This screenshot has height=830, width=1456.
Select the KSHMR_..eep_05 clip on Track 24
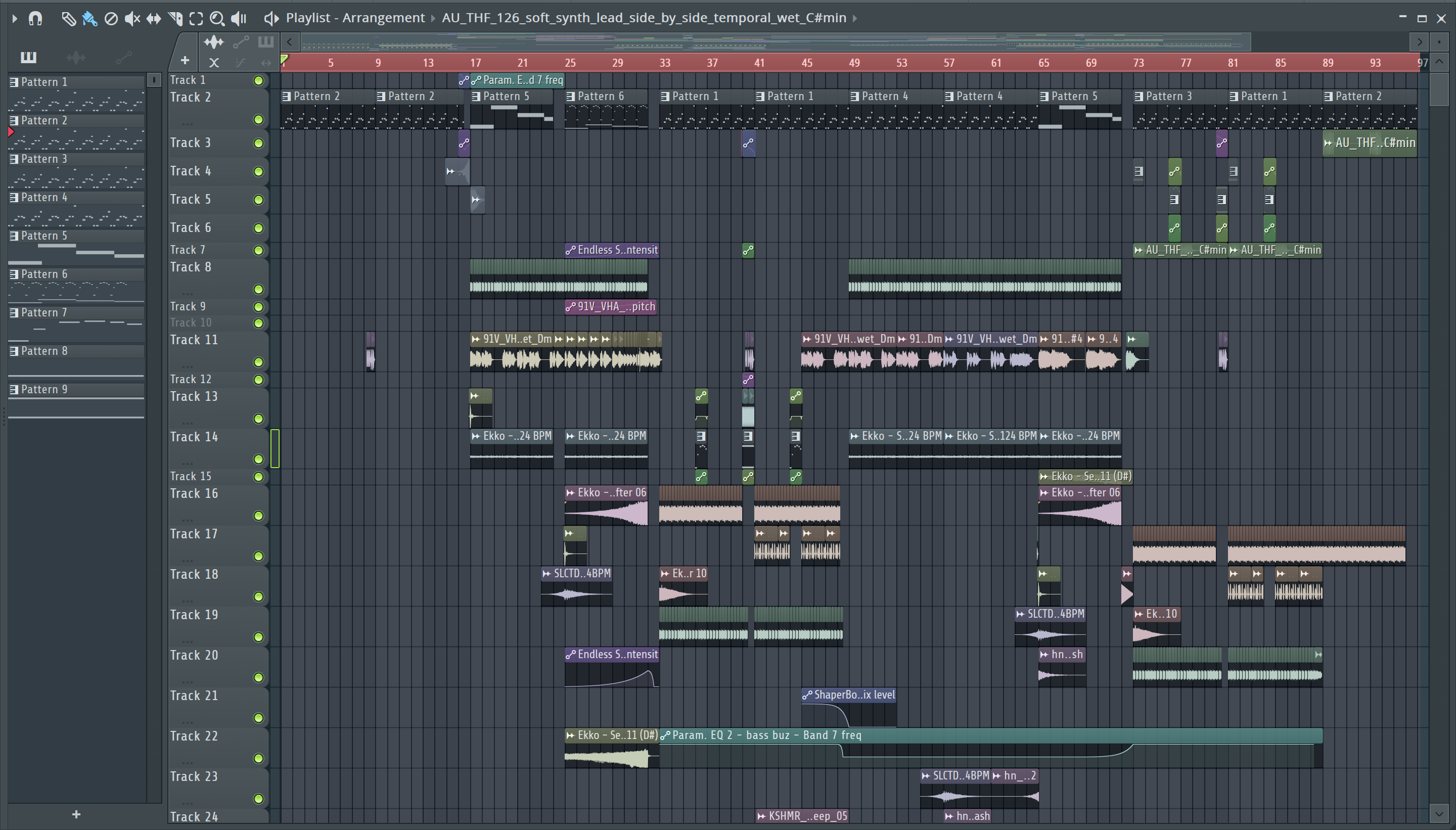point(802,816)
